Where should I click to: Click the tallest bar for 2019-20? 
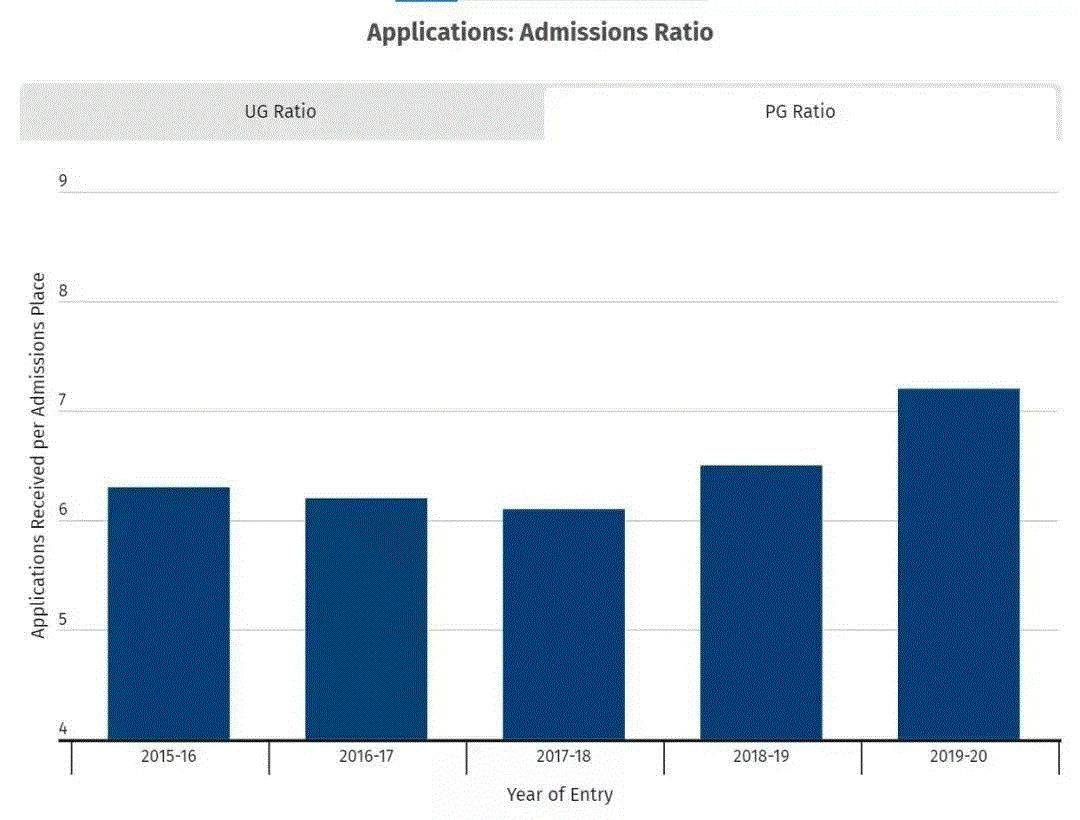click(958, 564)
